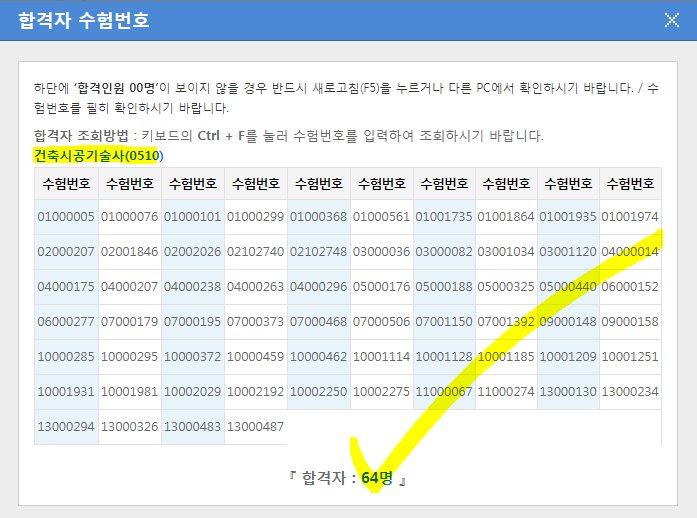Select exam number 04000238

tap(192, 286)
